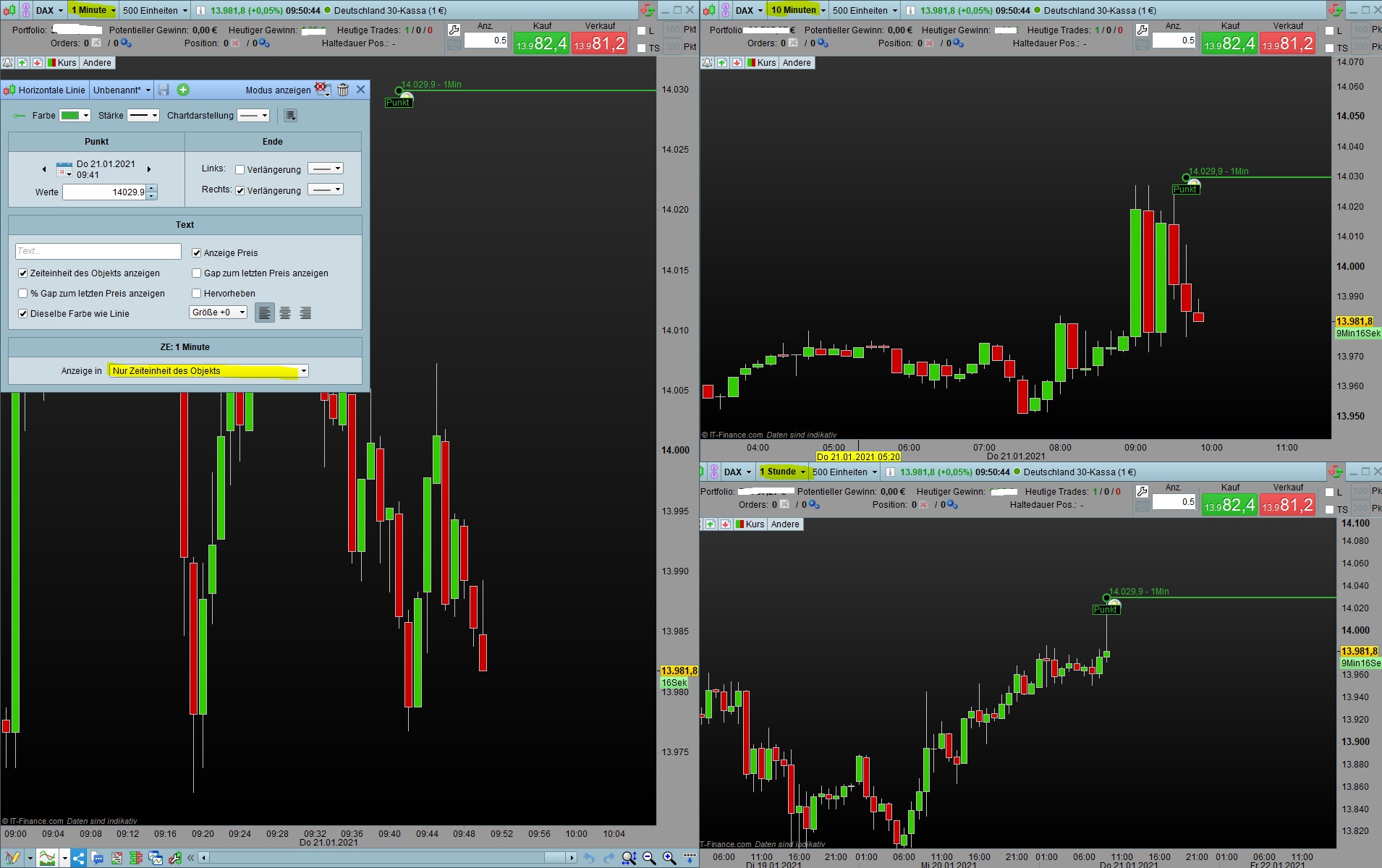Open the chat bubble icon in the bottom toolbar
Screen dimensions: 1382x868
click(x=98, y=858)
